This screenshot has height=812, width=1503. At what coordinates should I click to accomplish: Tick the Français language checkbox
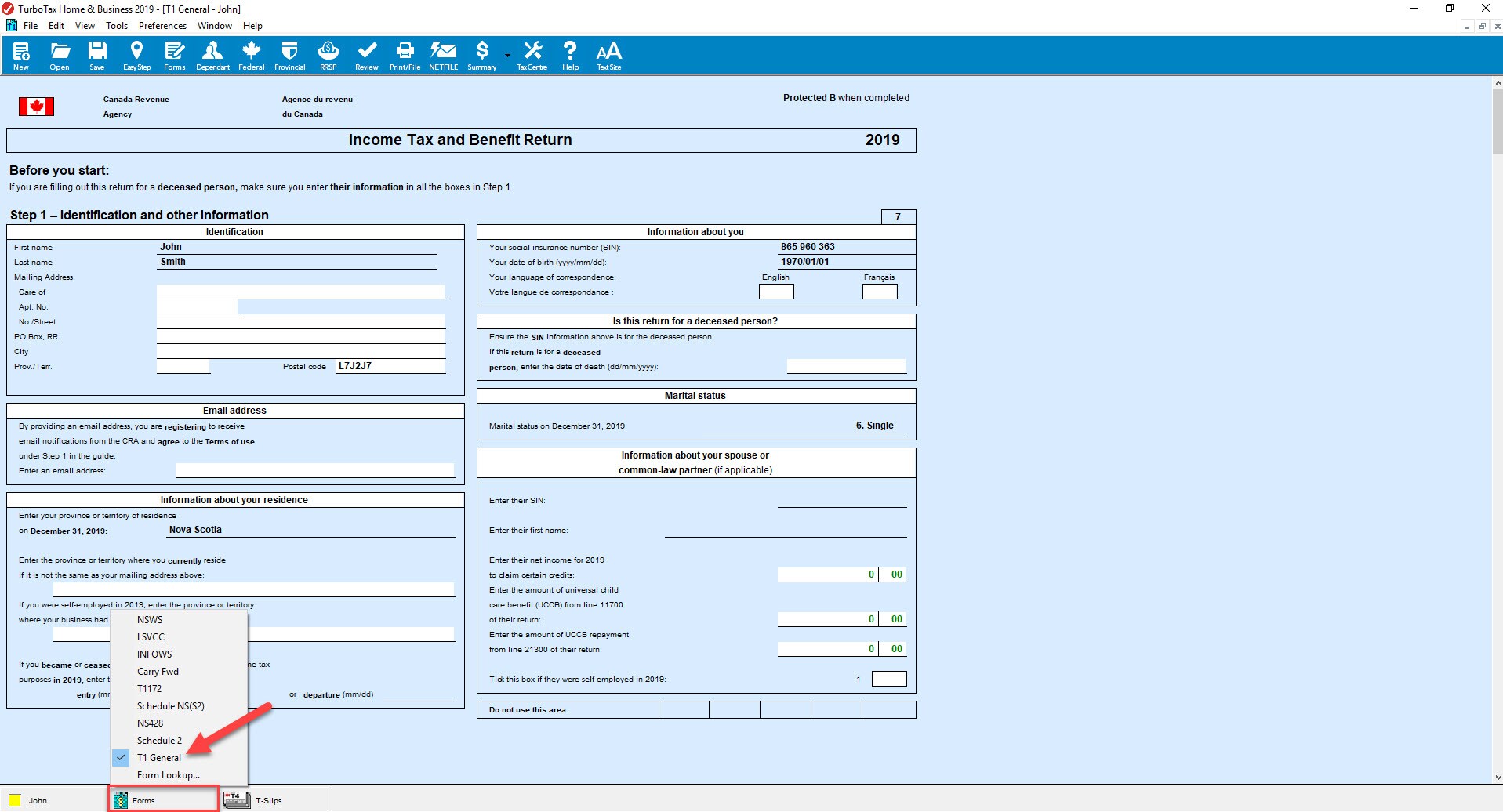click(880, 292)
